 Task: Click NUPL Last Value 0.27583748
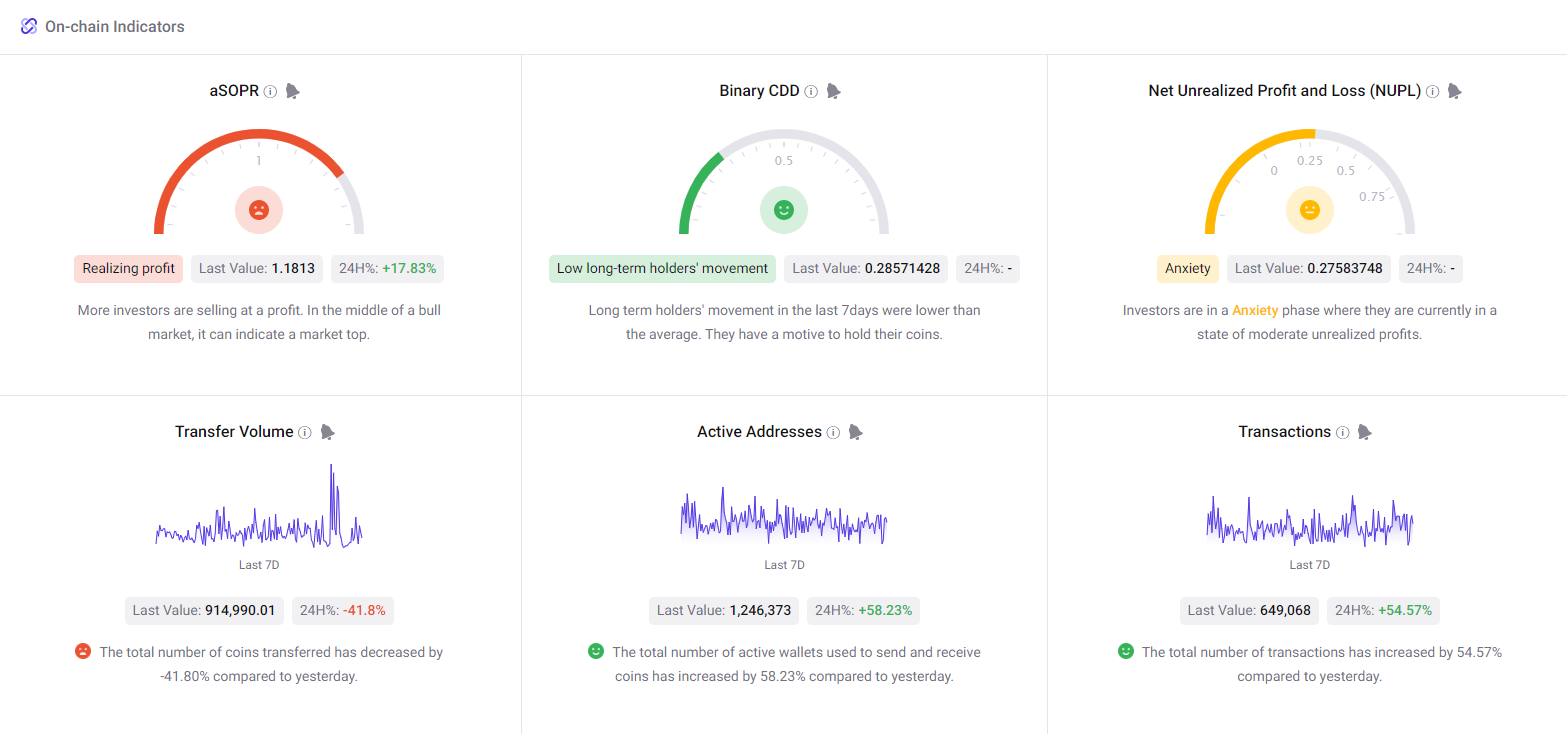1309,268
